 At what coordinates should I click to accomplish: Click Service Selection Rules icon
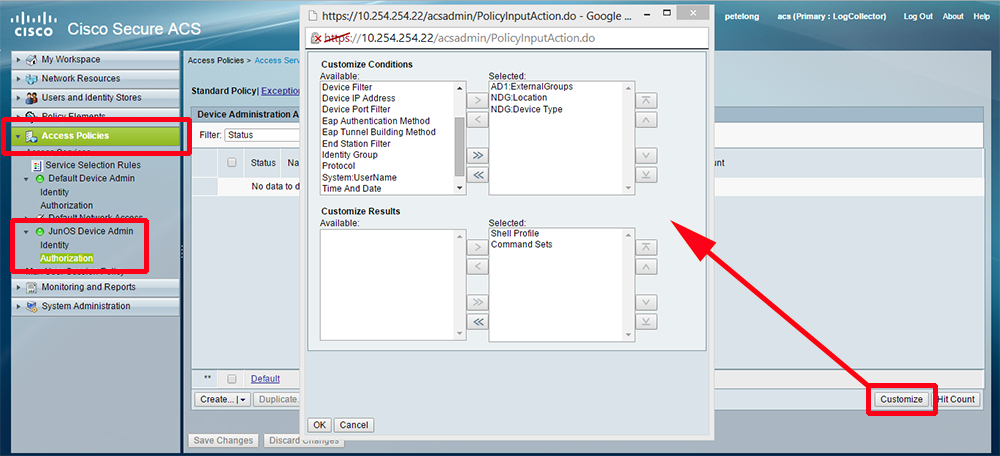pyautogui.click(x=37, y=165)
